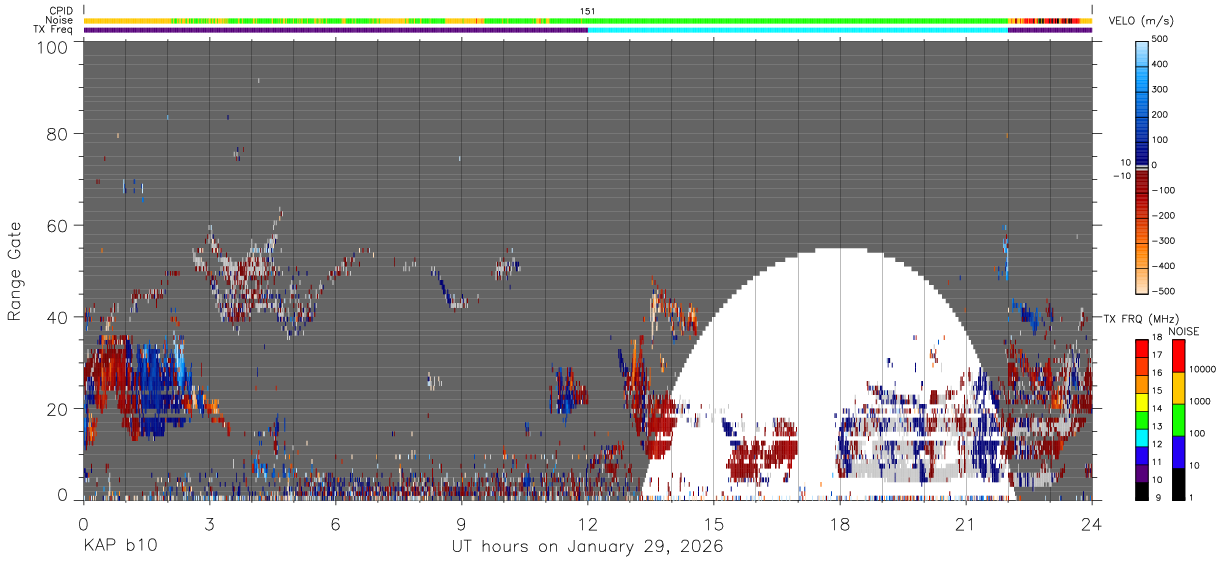Click the NOISE legend title

1183,330
